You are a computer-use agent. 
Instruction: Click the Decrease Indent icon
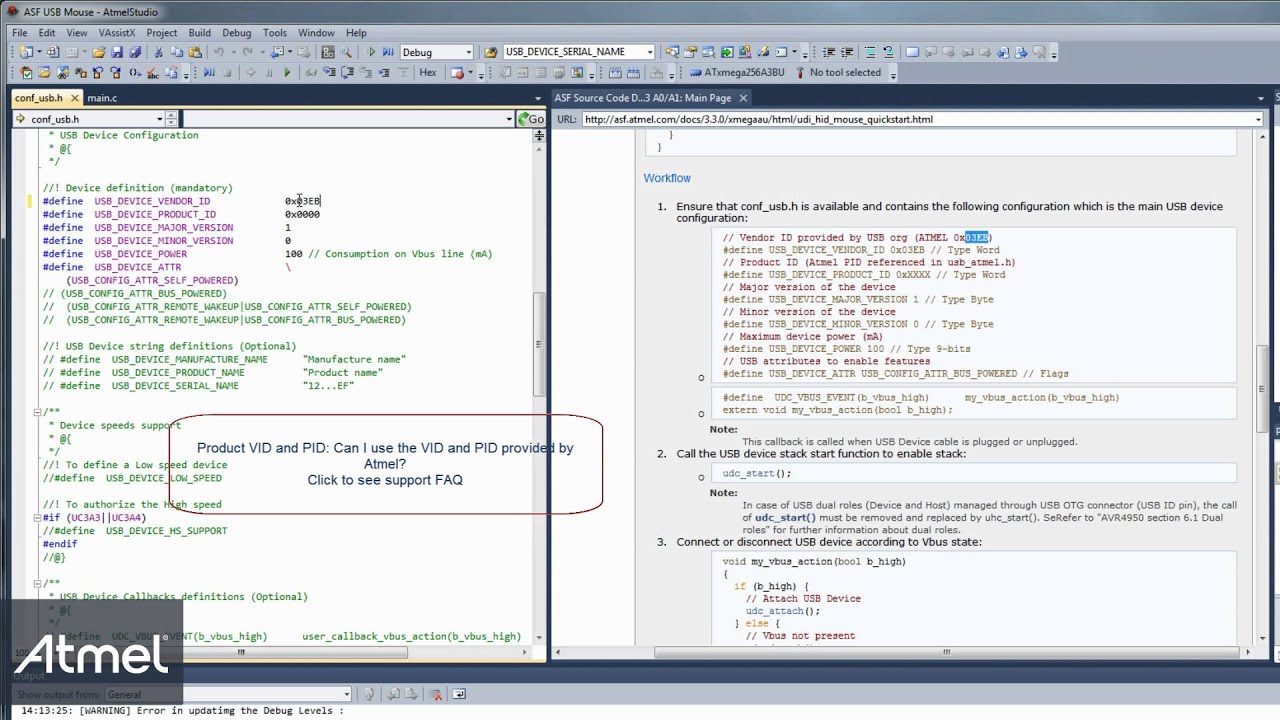(828, 52)
